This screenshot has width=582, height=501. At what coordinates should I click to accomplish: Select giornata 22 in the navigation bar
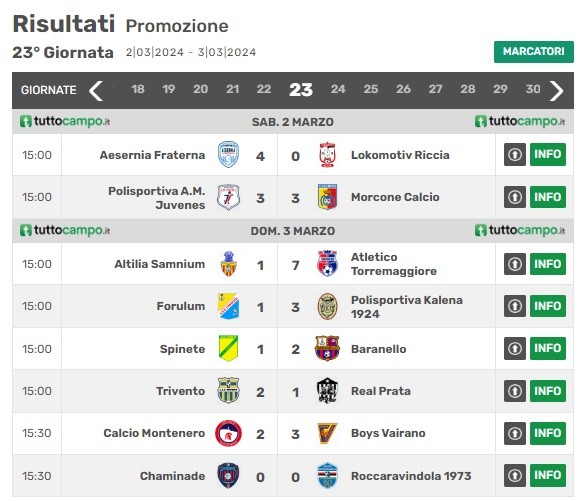point(264,89)
